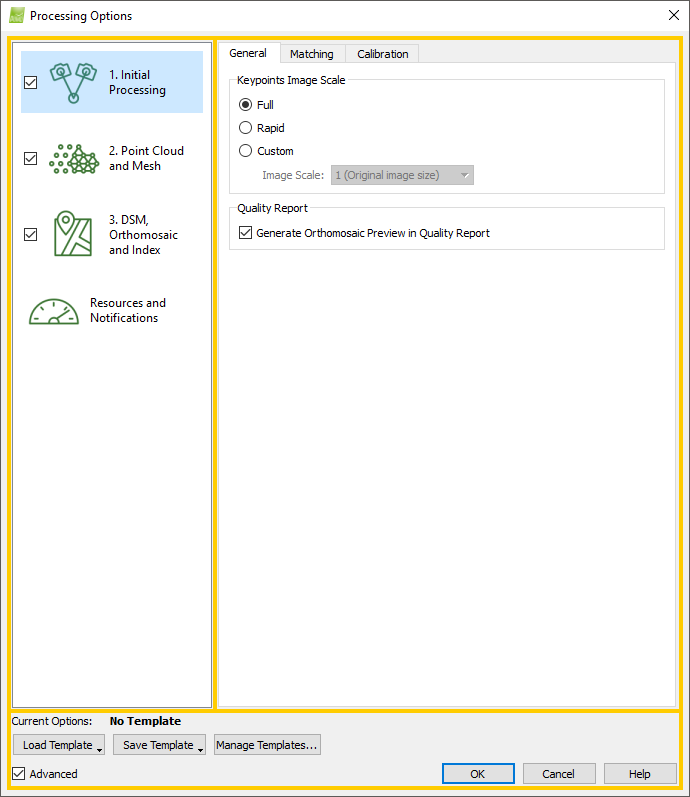Select the Rapid keypoints image scale
The height and width of the screenshot is (797, 690).
246,128
